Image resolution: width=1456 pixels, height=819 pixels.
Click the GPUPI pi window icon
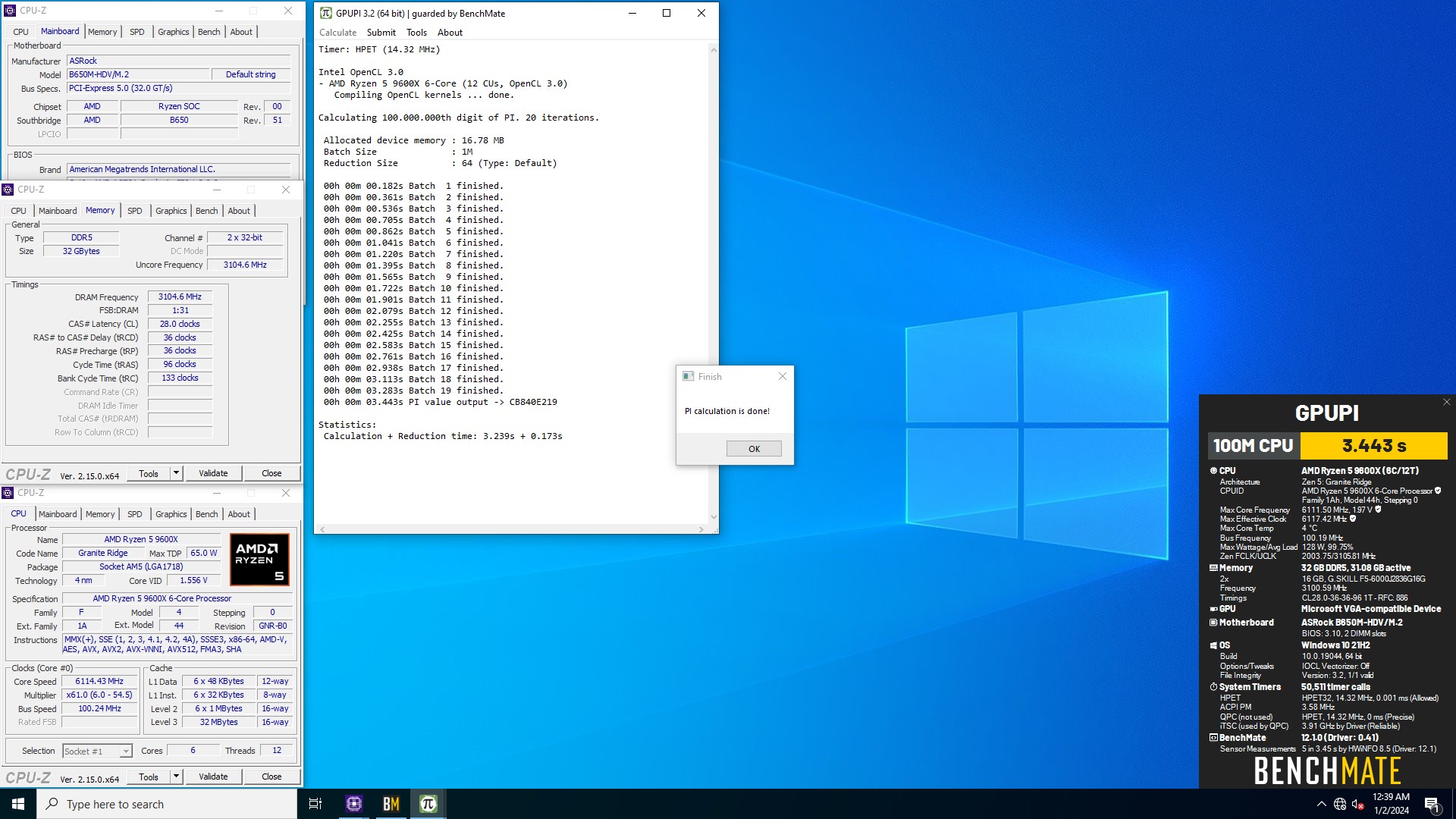[x=325, y=13]
